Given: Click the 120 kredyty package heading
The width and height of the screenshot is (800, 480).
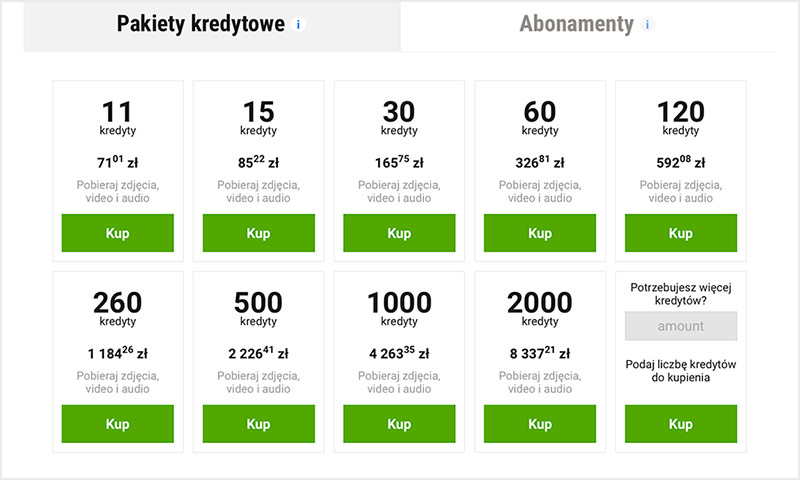Looking at the screenshot, I should click(x=681, y=112).
